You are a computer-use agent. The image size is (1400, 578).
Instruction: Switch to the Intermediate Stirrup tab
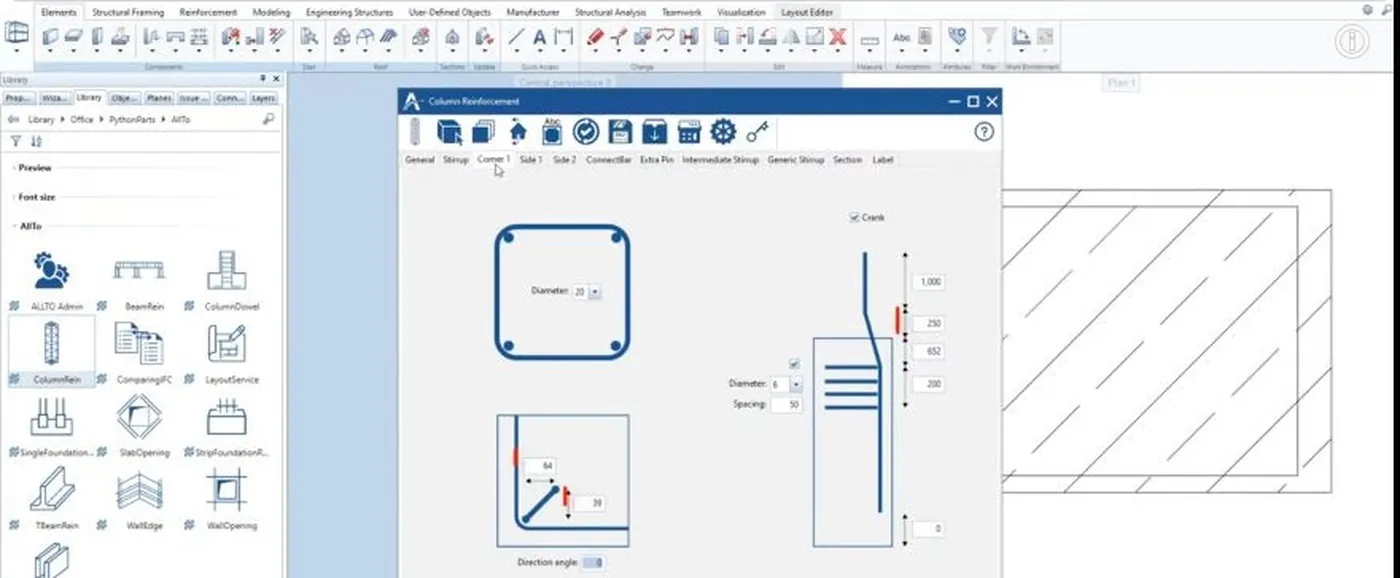click(x=720, y=160)
